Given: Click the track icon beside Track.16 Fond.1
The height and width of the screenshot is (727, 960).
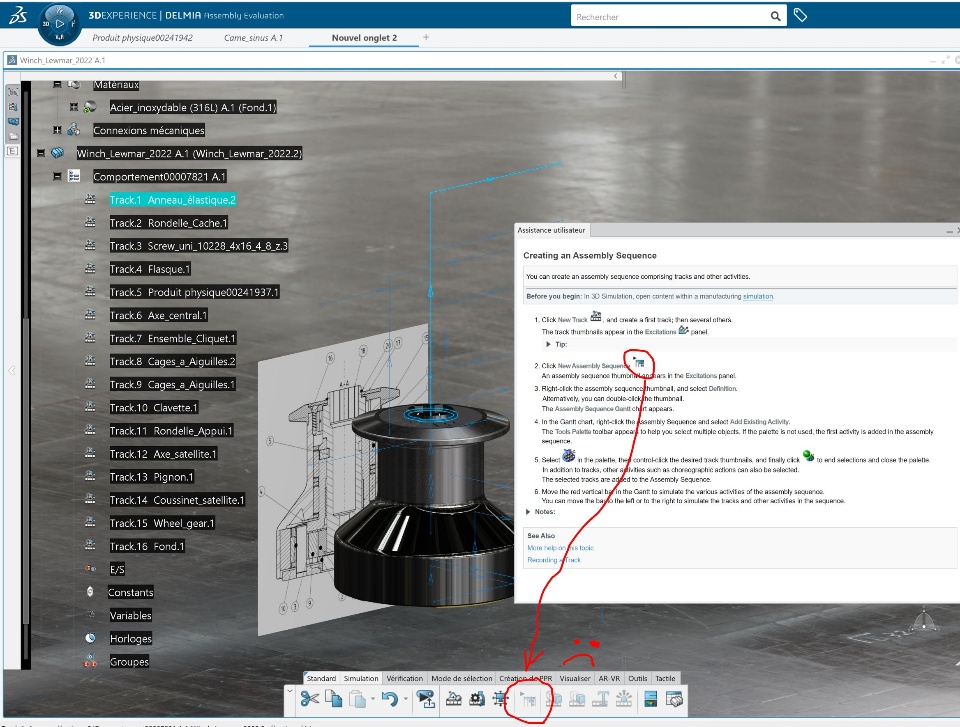Looking at the screenshot, I should (x=90, y=545).
